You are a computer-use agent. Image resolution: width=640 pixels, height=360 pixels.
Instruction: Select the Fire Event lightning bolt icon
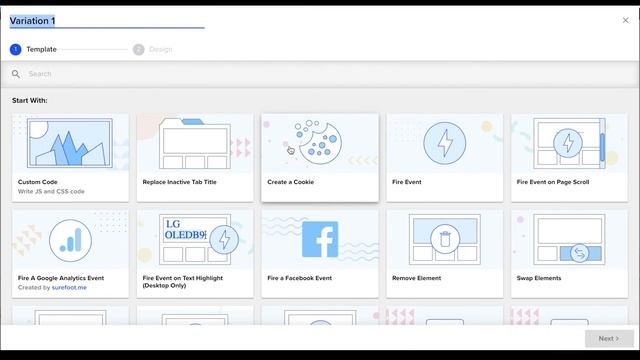coord(444,143)
